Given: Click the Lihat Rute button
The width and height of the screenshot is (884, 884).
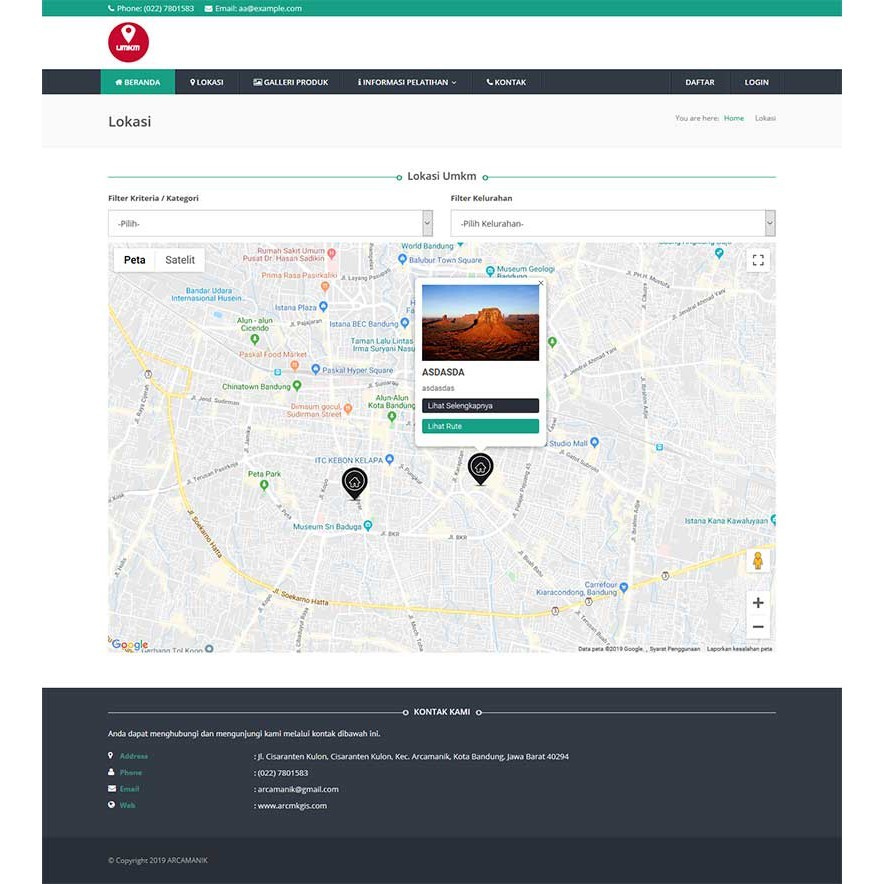Looking at the screenshot, I should click(481, 425).
